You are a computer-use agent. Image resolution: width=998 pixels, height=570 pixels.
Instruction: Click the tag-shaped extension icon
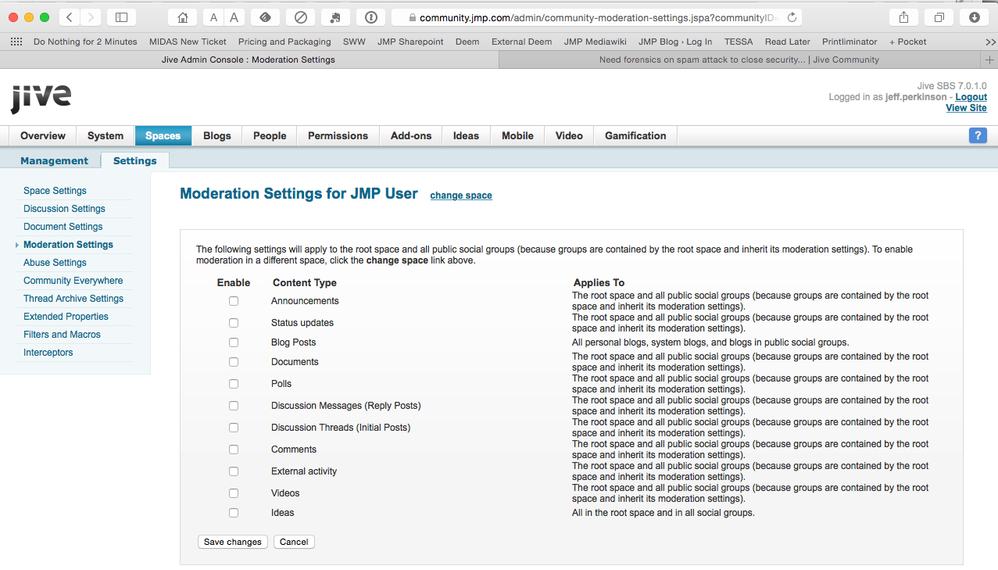[265, 18]
